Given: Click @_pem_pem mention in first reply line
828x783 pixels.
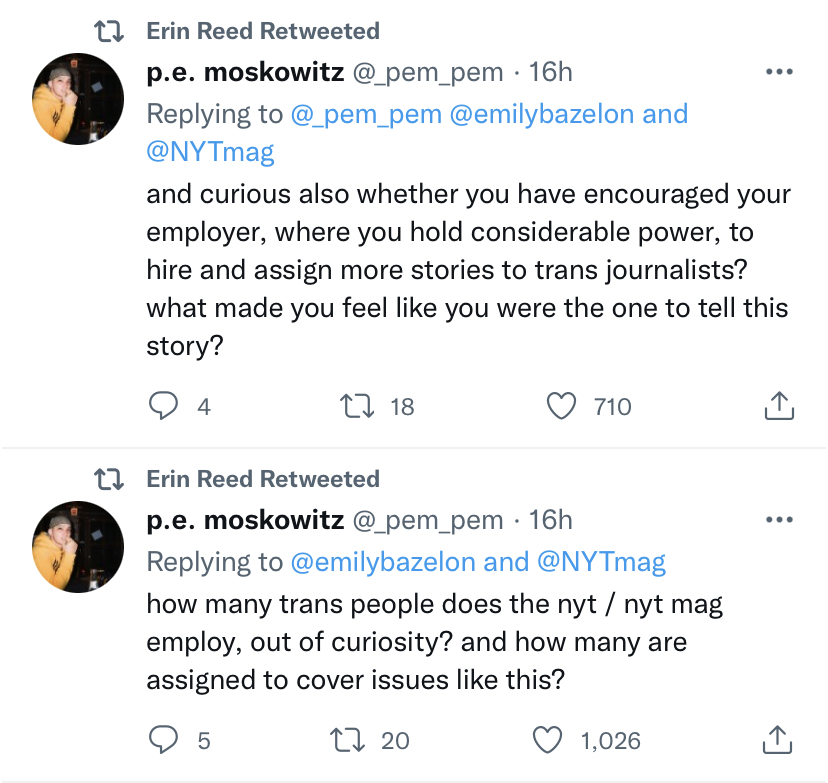Looking at the screenshot, I should coord(366,113).
